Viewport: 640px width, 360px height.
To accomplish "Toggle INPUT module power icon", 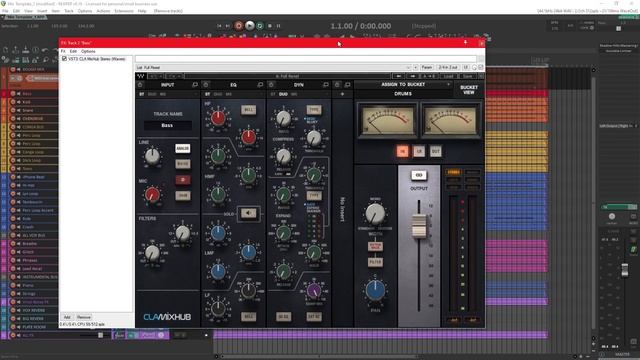I will pos(140,85).
